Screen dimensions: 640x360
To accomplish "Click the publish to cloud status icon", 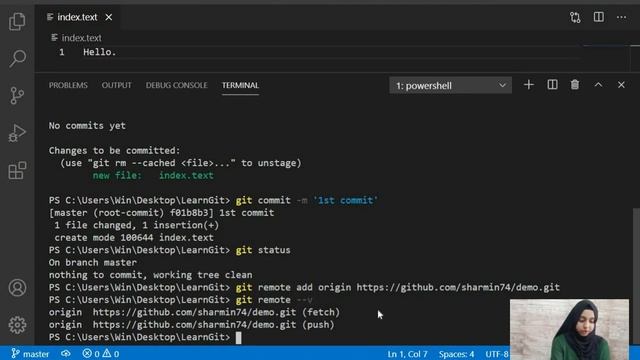I will [x=66, y=353].
